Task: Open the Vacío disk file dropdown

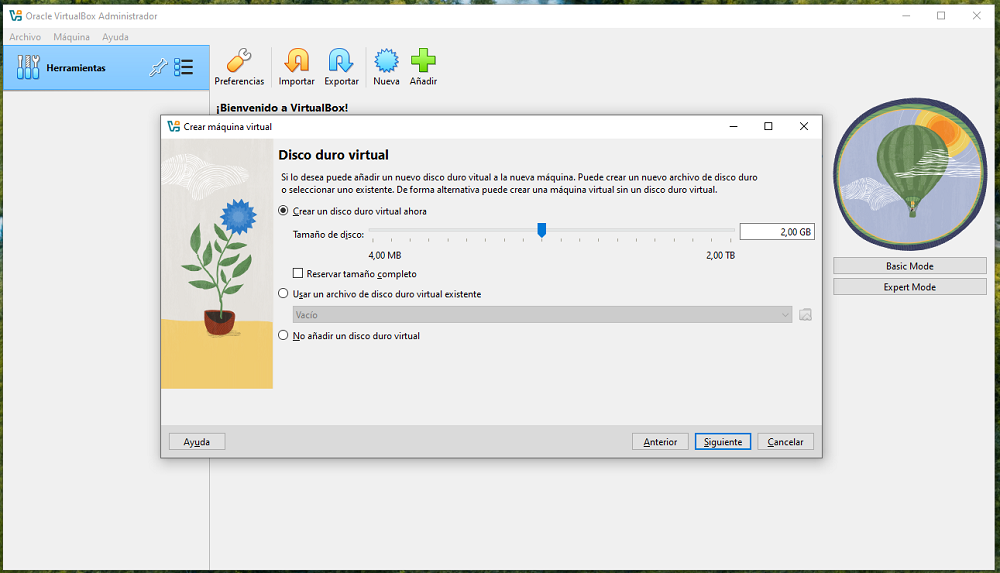Action: coord(543,315)
